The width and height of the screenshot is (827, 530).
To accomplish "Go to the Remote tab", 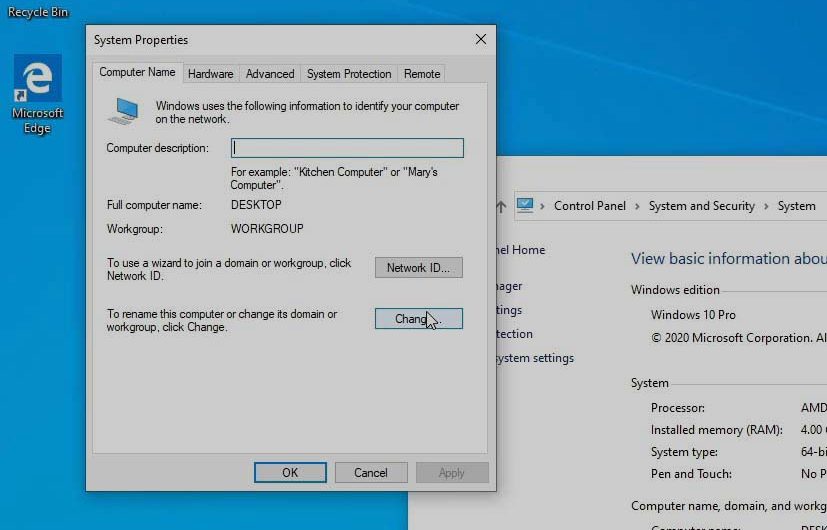I will [422, 74].
